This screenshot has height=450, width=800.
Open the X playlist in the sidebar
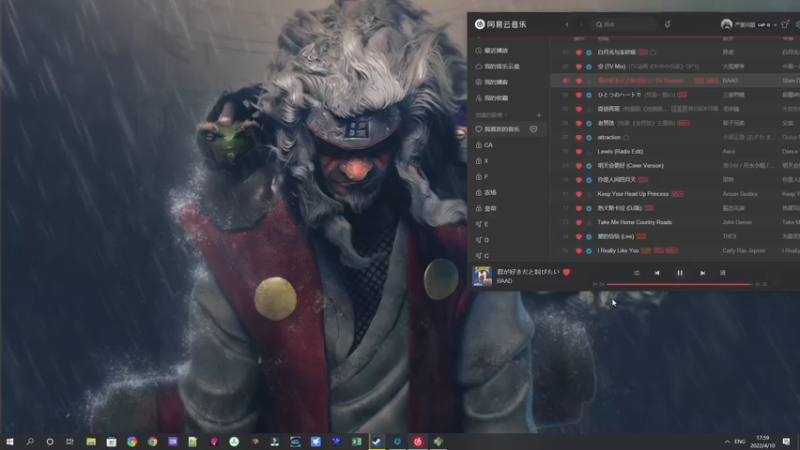click(x=482, y=161)
